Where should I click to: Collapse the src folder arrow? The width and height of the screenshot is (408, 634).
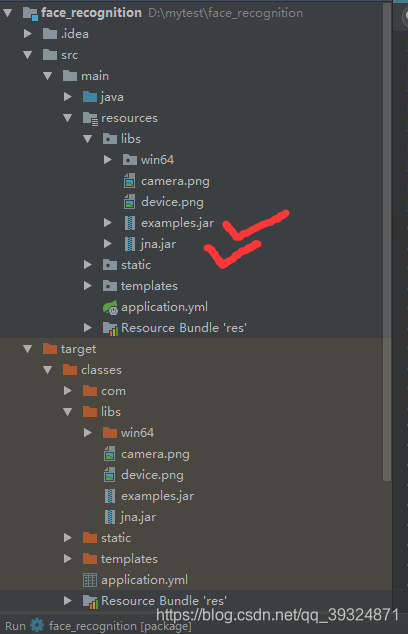pos(27,55)
